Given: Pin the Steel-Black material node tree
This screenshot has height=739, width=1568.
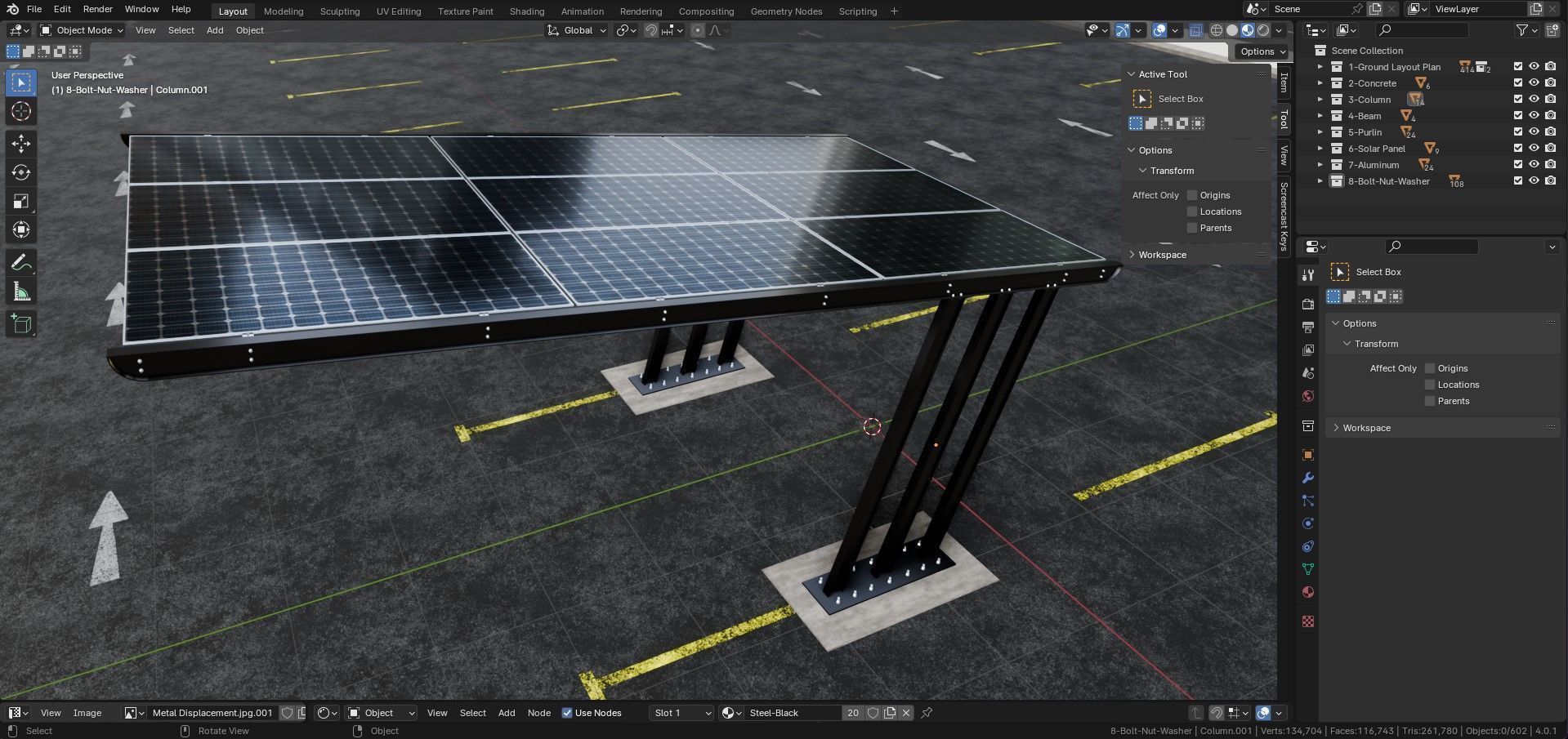Looking at the screenshot, I should [x=927, y=713].
